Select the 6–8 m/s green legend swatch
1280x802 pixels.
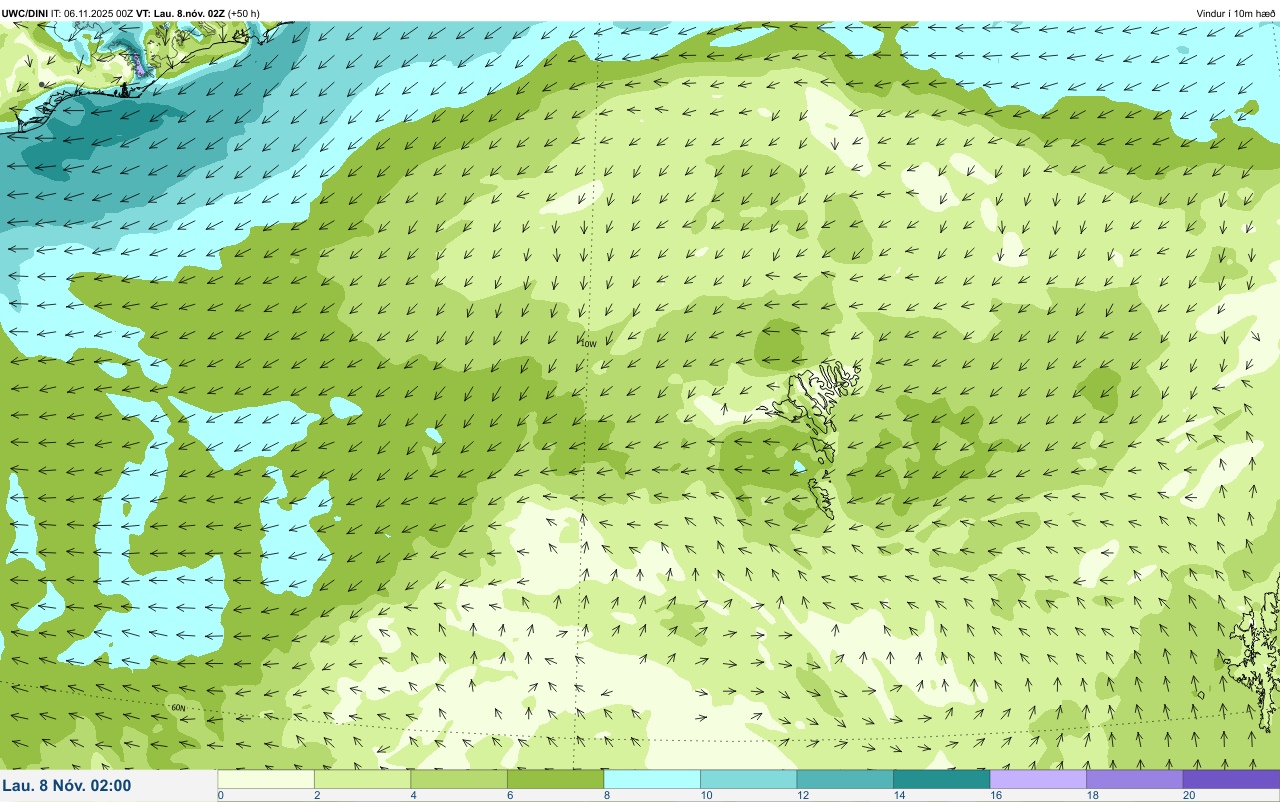click(x=555, y=779)
